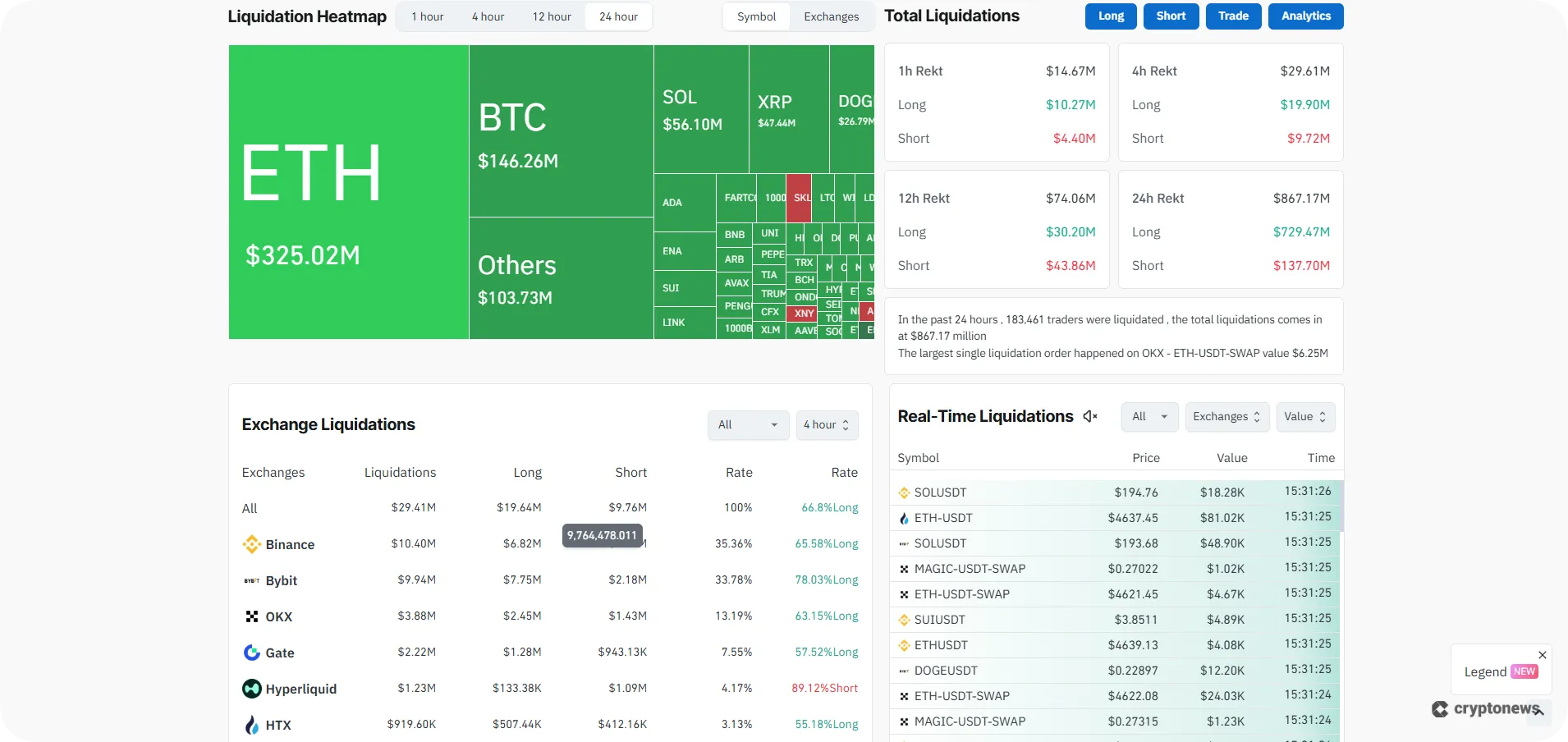The width and height of the screenshot is (1568, 742).
Task: Click the Analytics button
Action: 1304,16
